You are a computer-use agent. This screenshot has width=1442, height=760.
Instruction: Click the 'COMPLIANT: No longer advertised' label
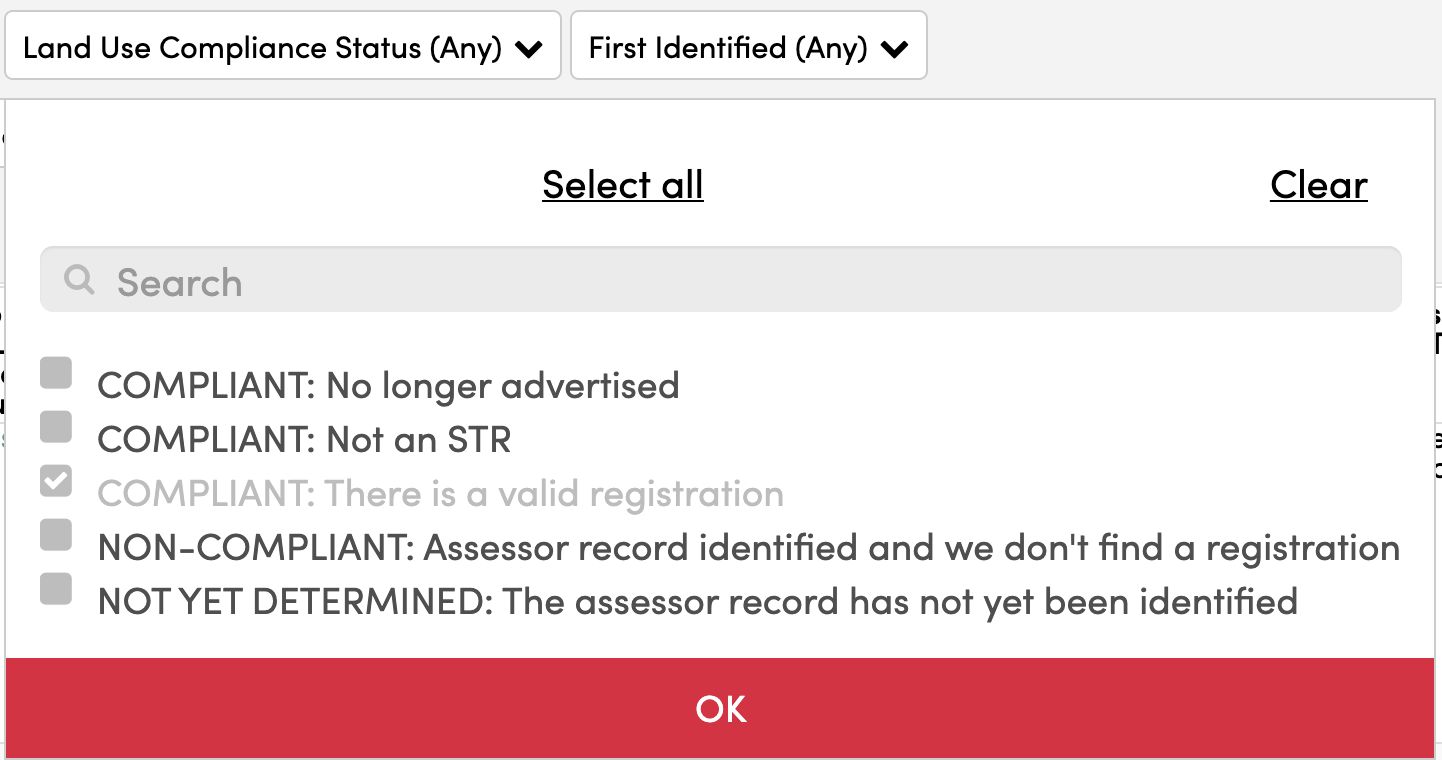tap(388, 385)
